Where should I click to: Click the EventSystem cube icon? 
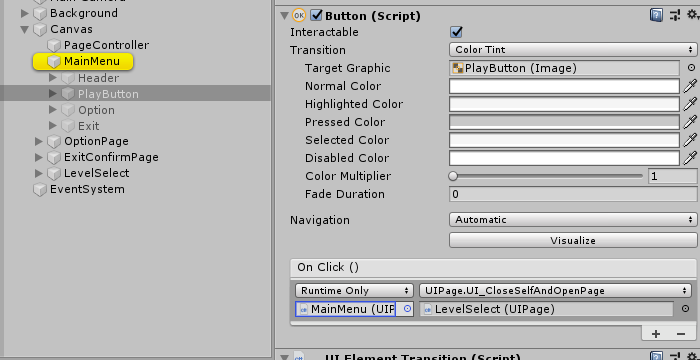point(40,189)
